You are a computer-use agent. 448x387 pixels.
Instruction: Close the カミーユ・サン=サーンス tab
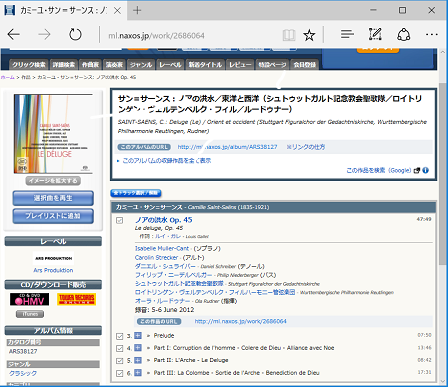117,11
